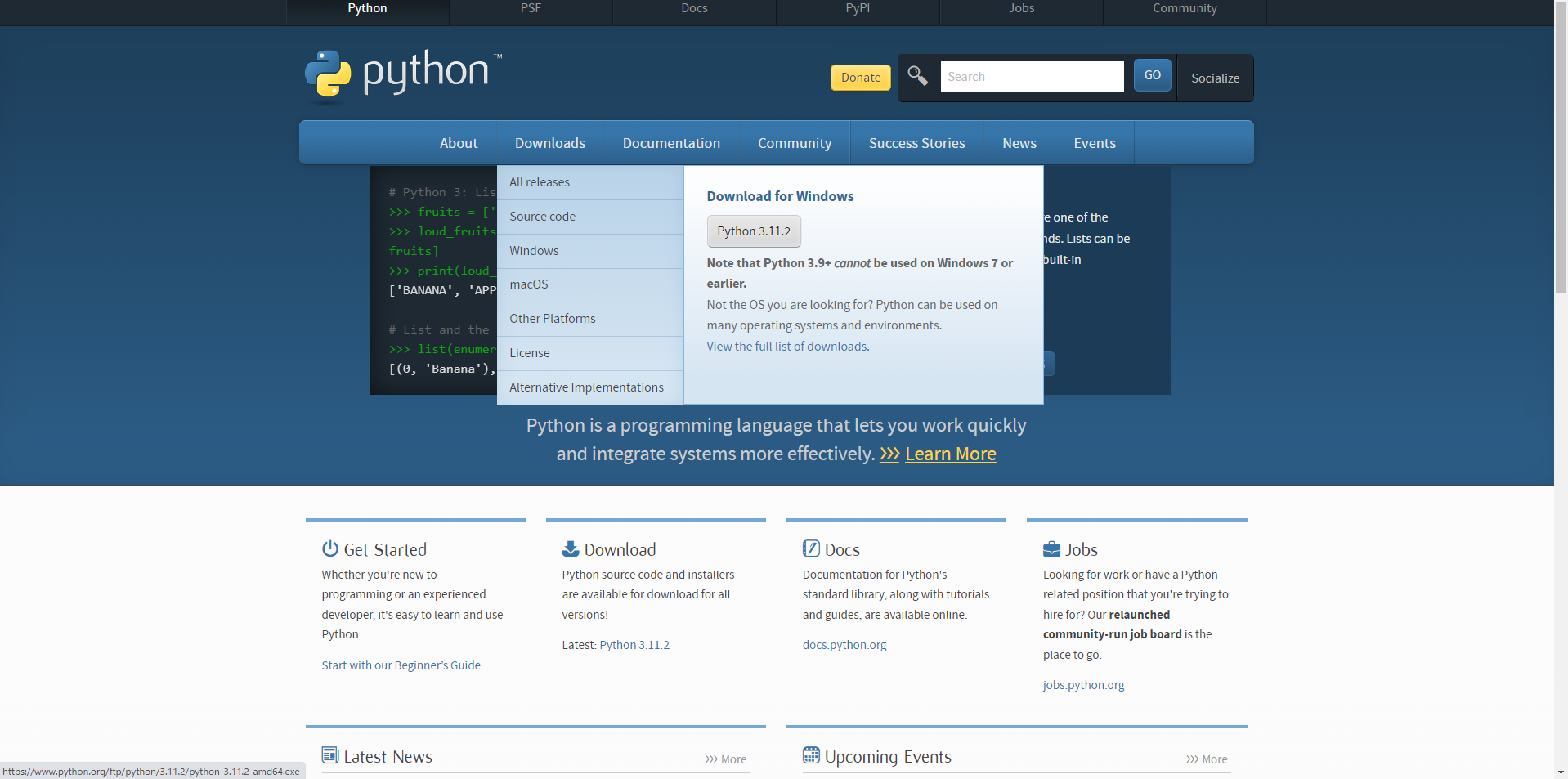
Task: Open the Documentation menu item
Action: (671, 142)
